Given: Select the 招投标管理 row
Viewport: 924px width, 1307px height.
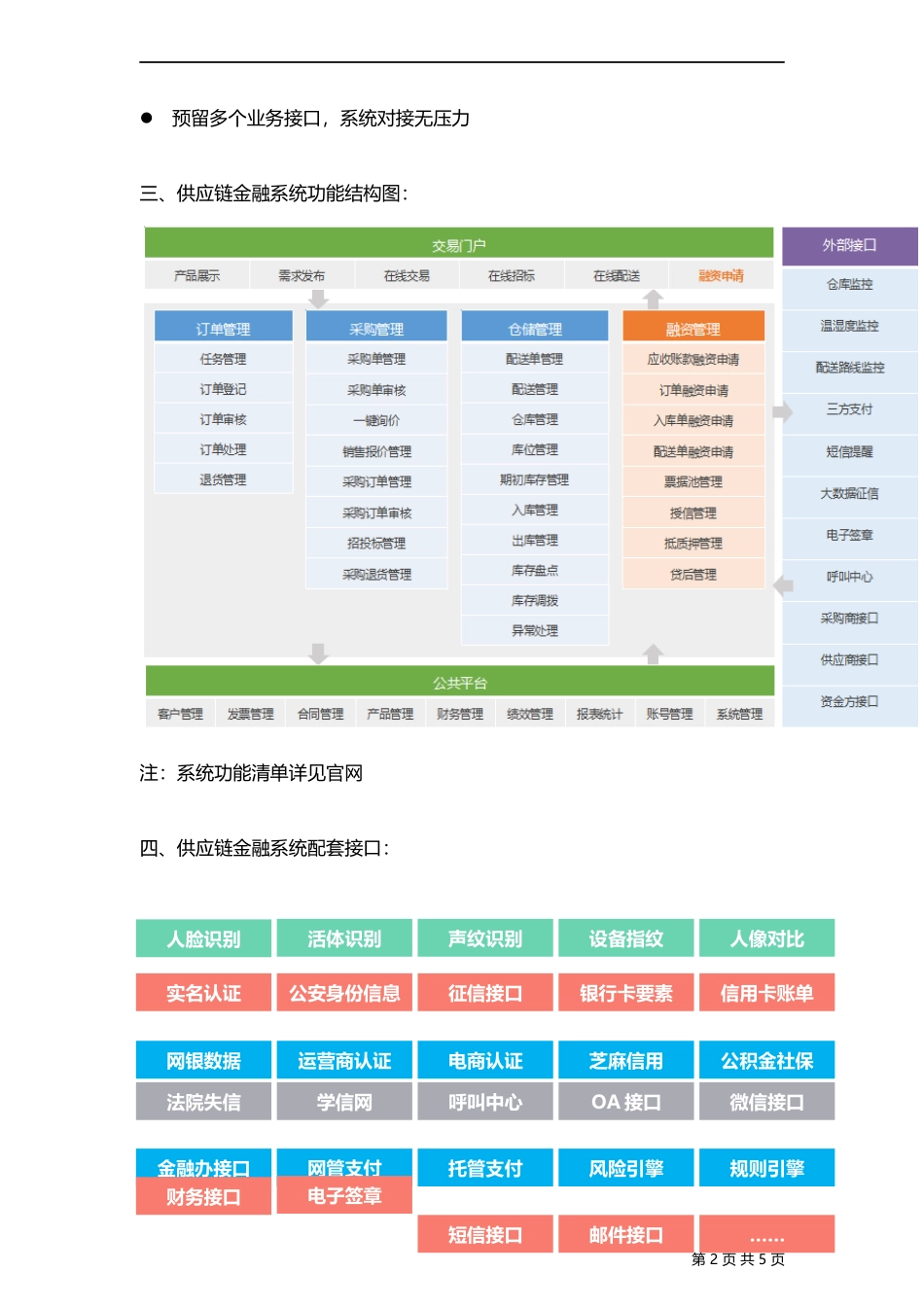Looking at the screenshot, I should [x=376, y=543].
